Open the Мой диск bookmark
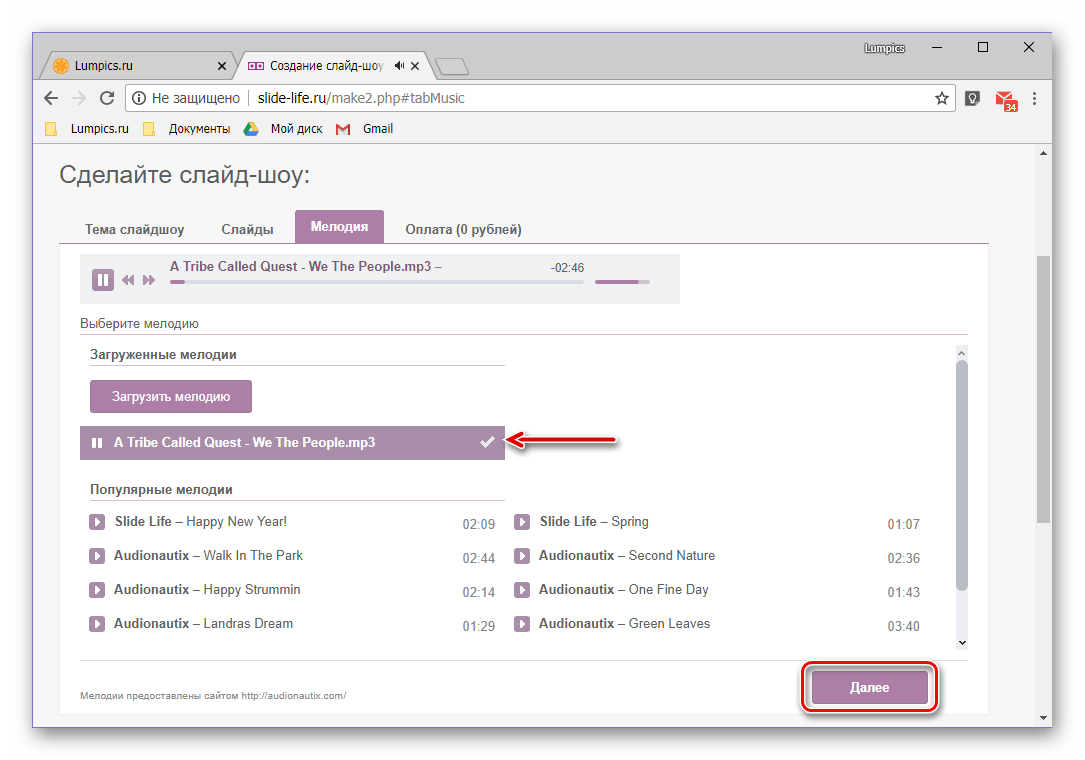The width and height of the screenshot is (1085, 760). tap(283, 129)
